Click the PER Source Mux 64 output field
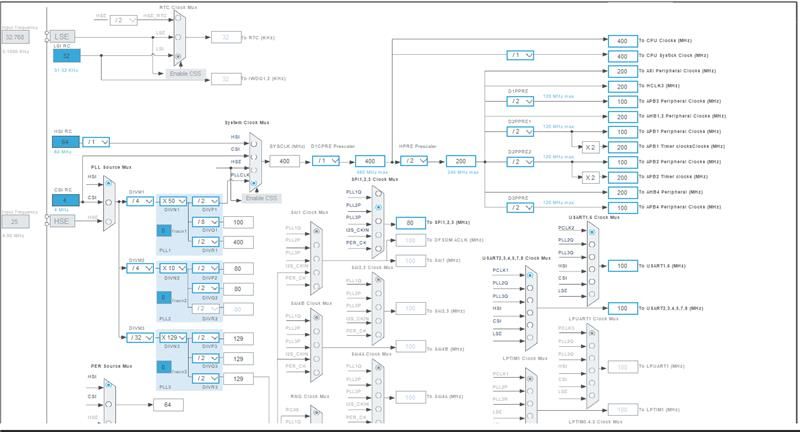Screen dimensions: 800x432 pyautogui.click(x=168, y=404)
